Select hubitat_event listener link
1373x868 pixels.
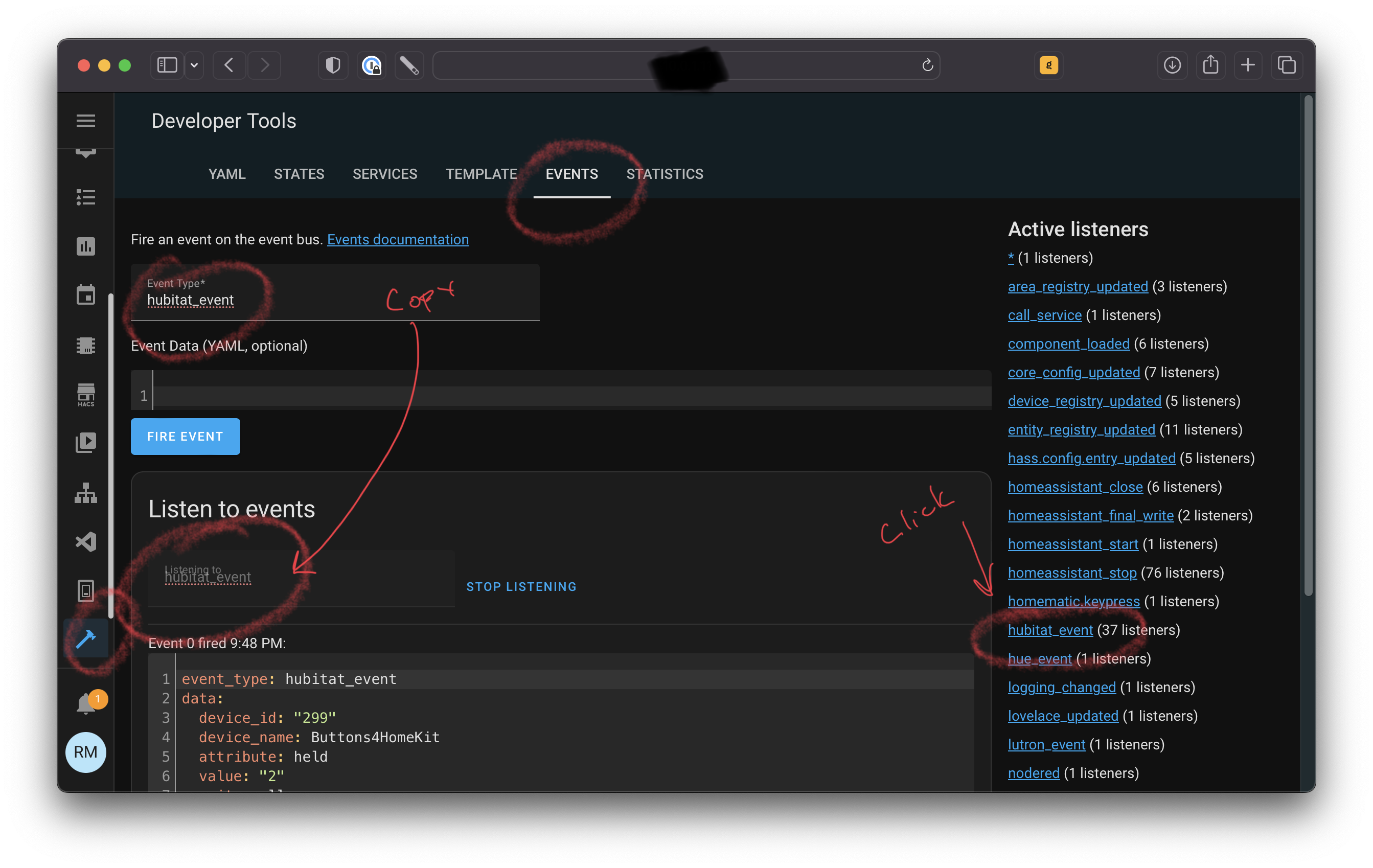[1050, 630]
